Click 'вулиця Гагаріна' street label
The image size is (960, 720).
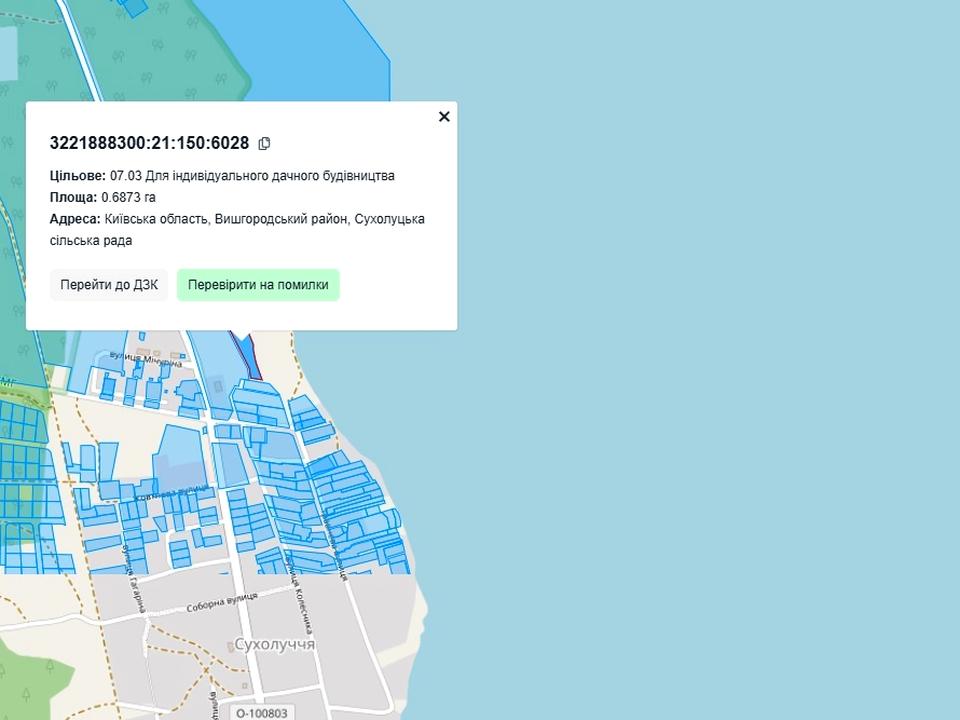pyautogui.click(x=134, y=581)
